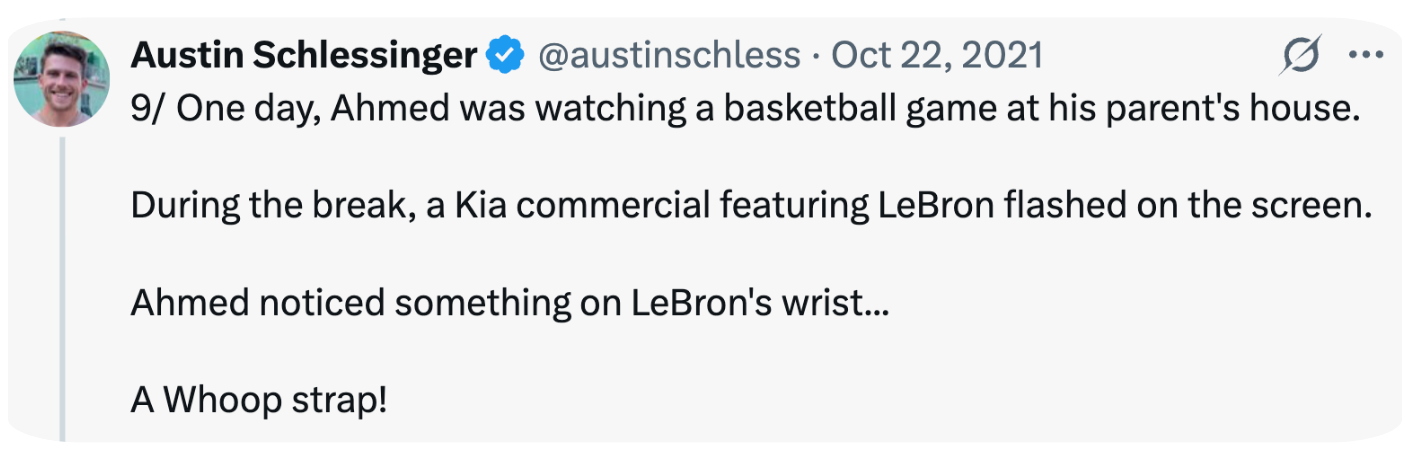Click the blue verified badge
The image size is (1415, 456).
pyautogui.click(x=505, y=56)
